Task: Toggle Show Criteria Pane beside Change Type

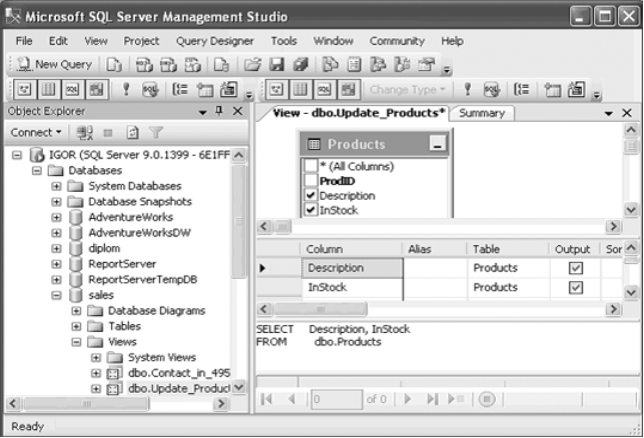Action: (x=300, y=90)
